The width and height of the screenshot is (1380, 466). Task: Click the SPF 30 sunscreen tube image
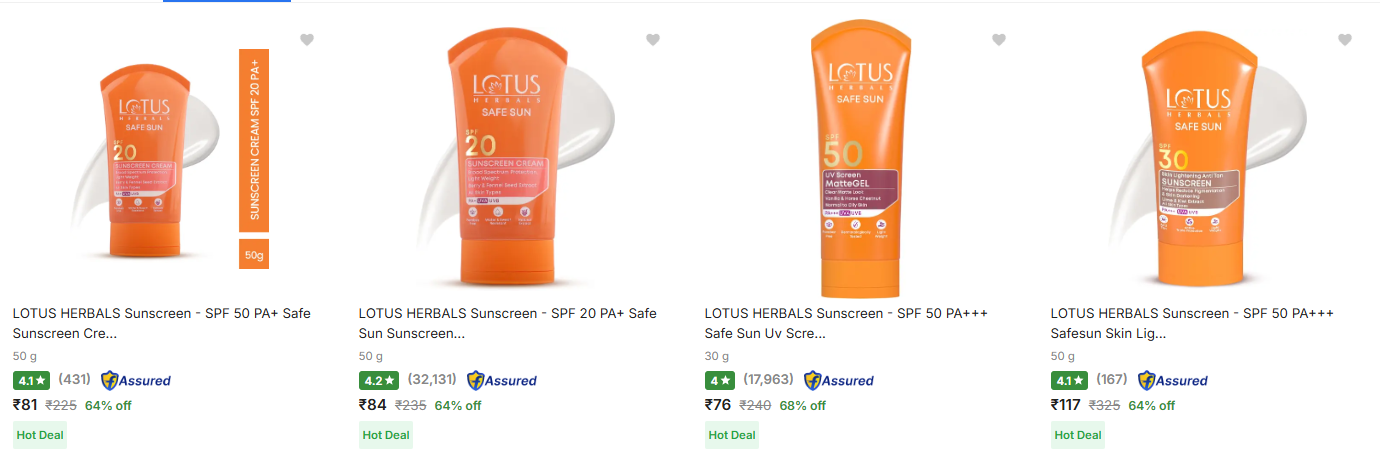pos(1200,160)
